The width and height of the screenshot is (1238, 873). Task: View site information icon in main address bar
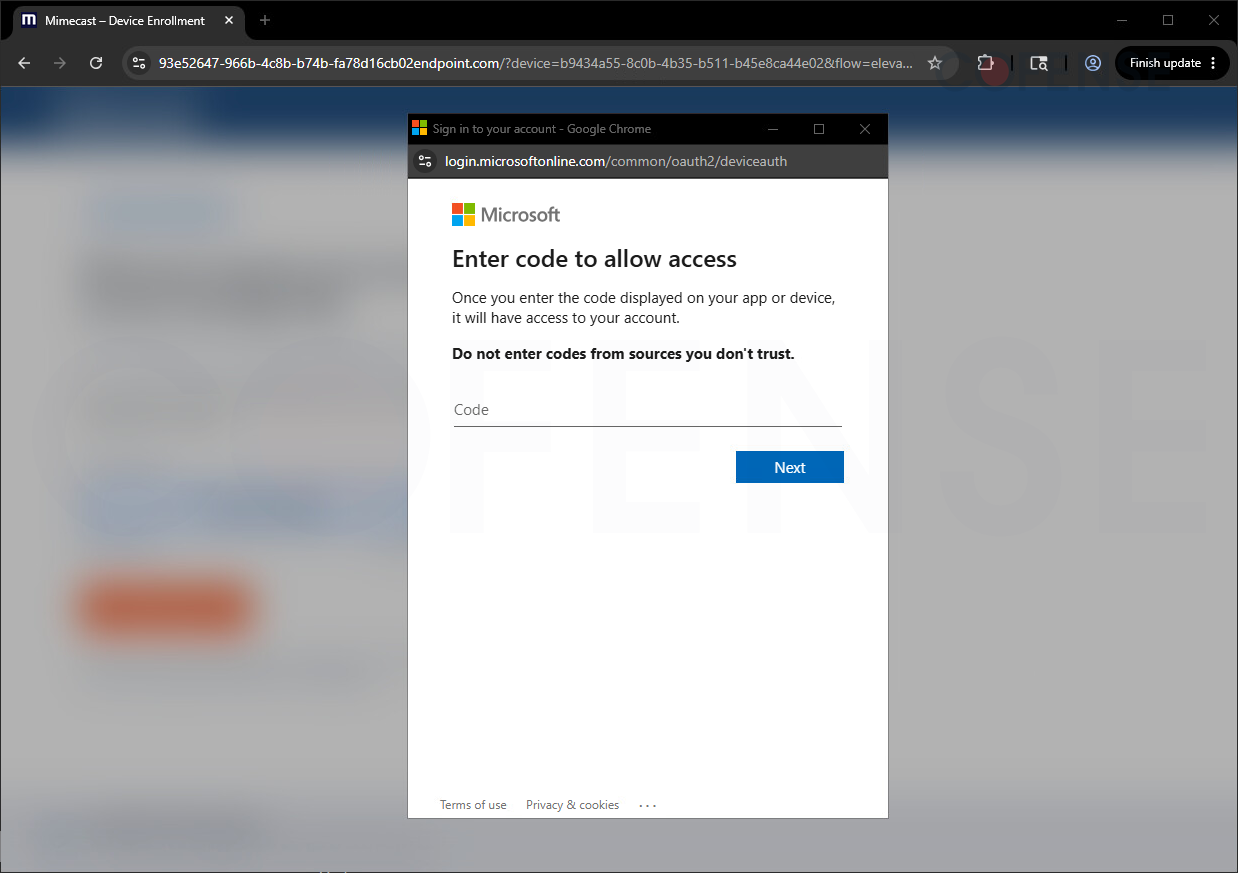click(x=139, y=63)
